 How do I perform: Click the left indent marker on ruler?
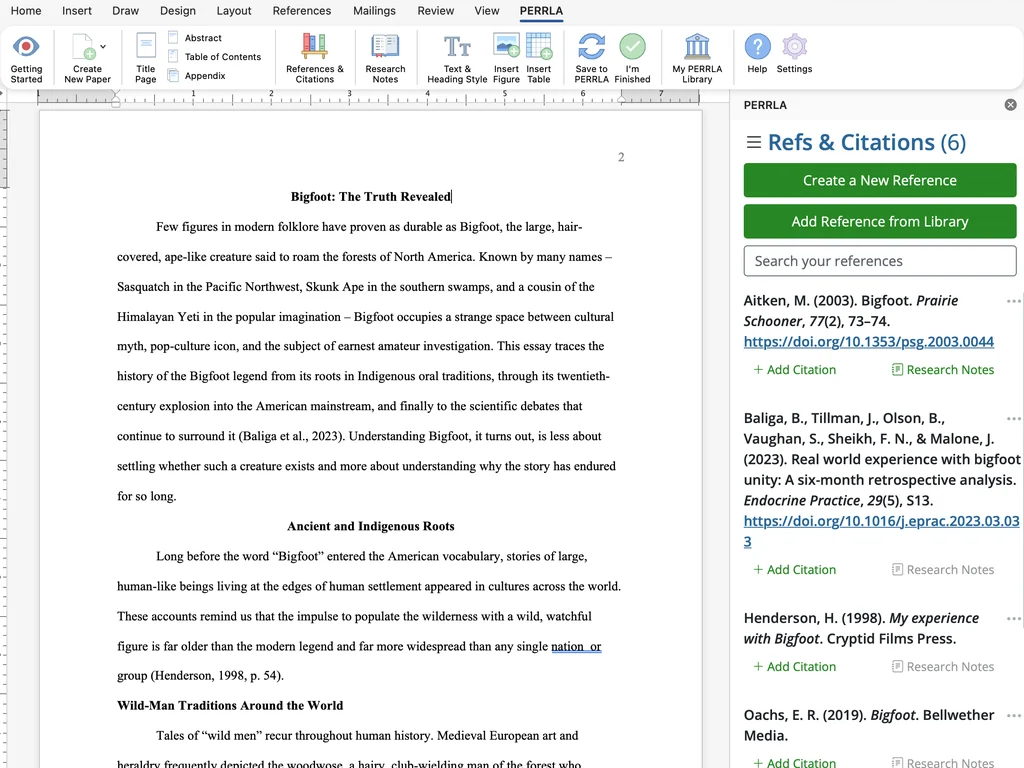[x=116, y=99]
